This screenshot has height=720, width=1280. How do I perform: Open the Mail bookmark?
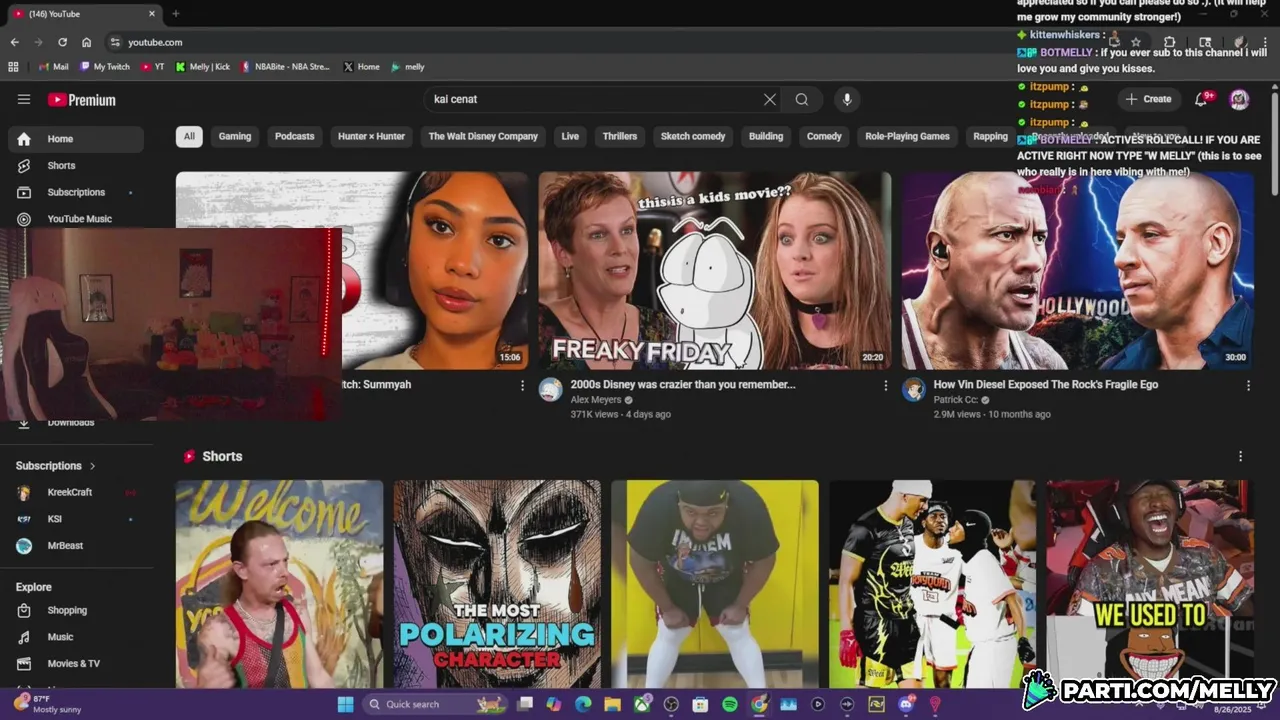point(54,67)
